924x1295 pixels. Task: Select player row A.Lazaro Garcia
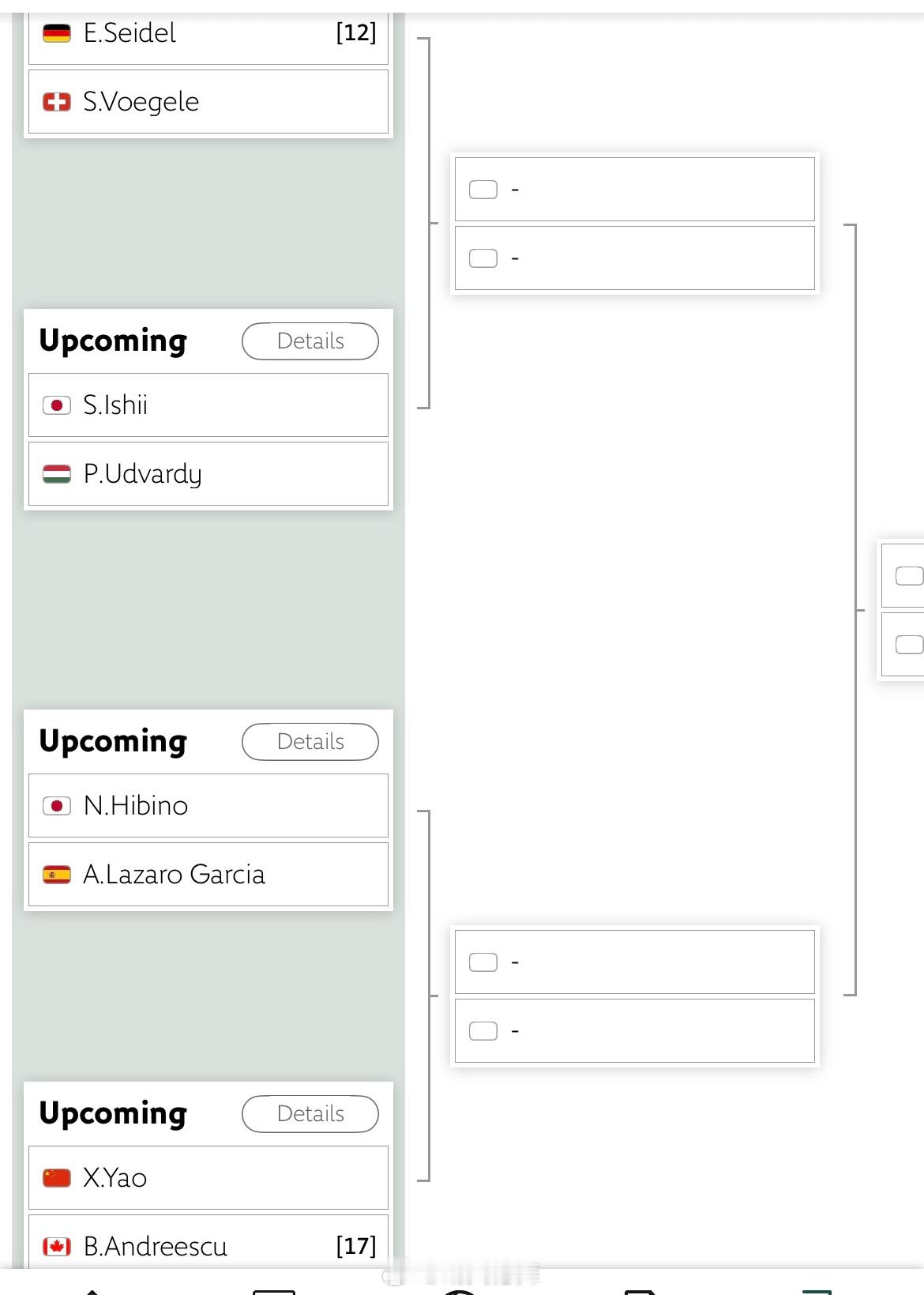tap(208, 875)
